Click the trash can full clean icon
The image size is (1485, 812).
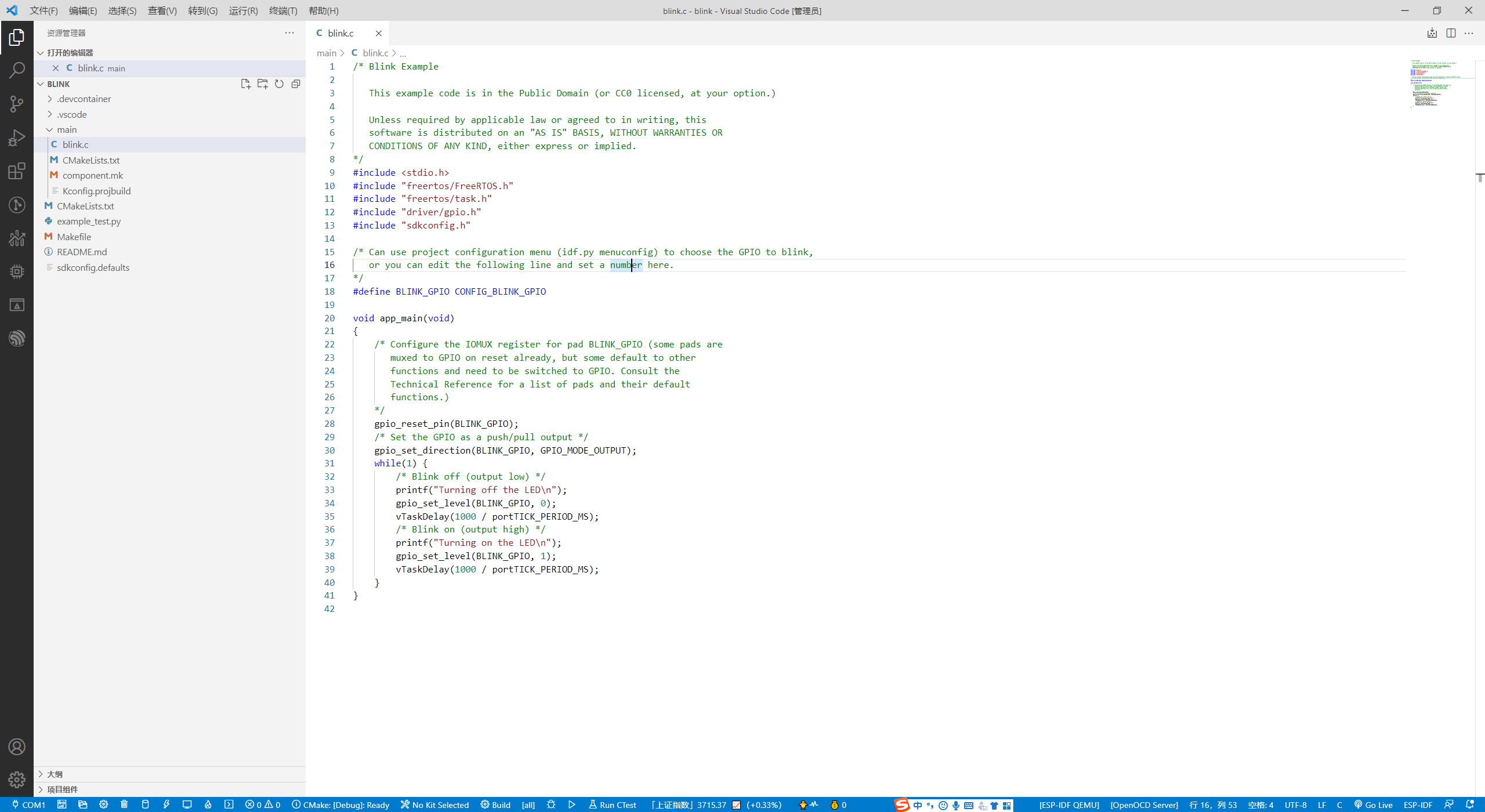(x=124, y=804)
